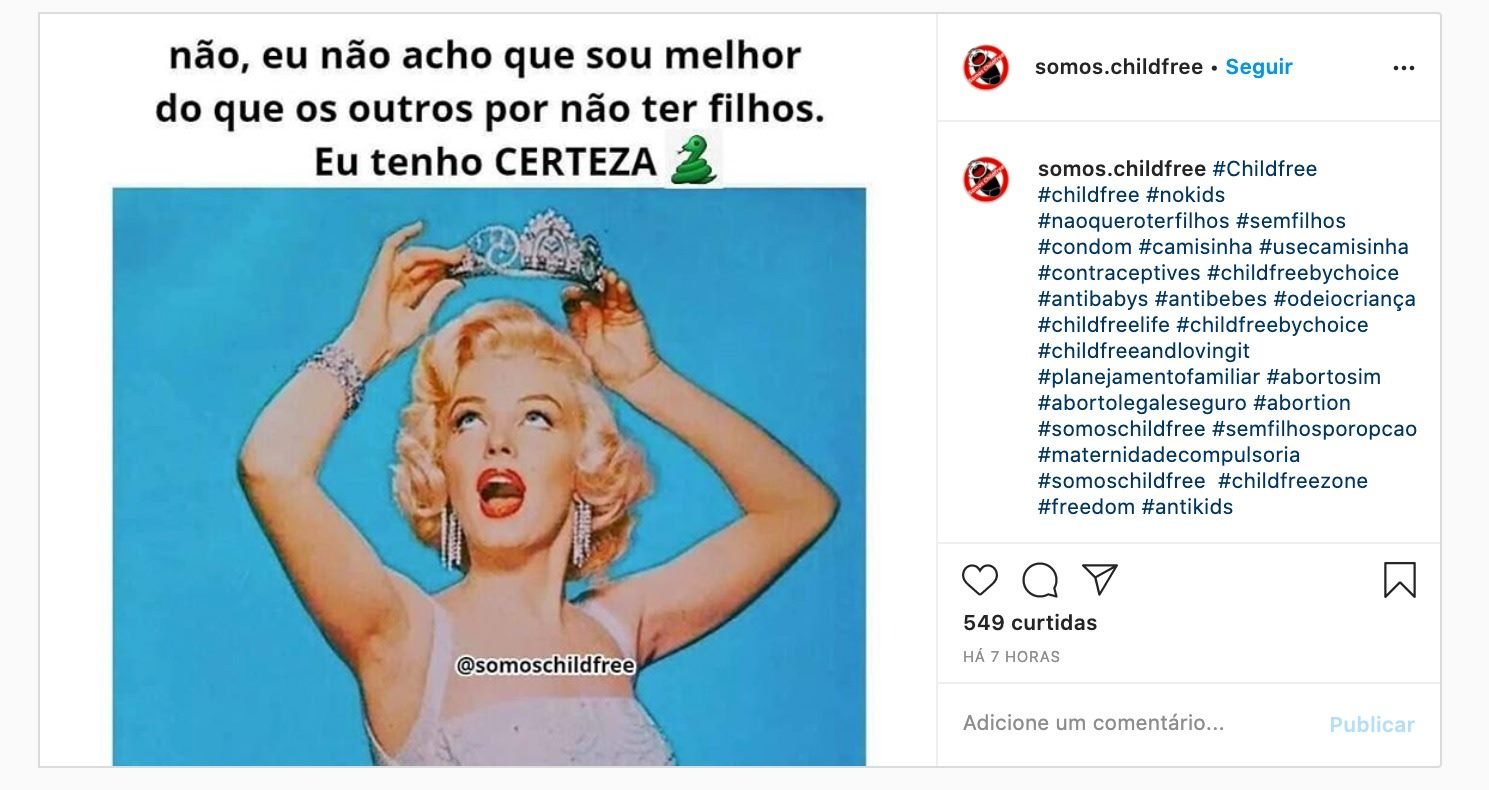Open the #abortosim hashtag
The height and width of the screenshot is (790, 1489).
1323,377
